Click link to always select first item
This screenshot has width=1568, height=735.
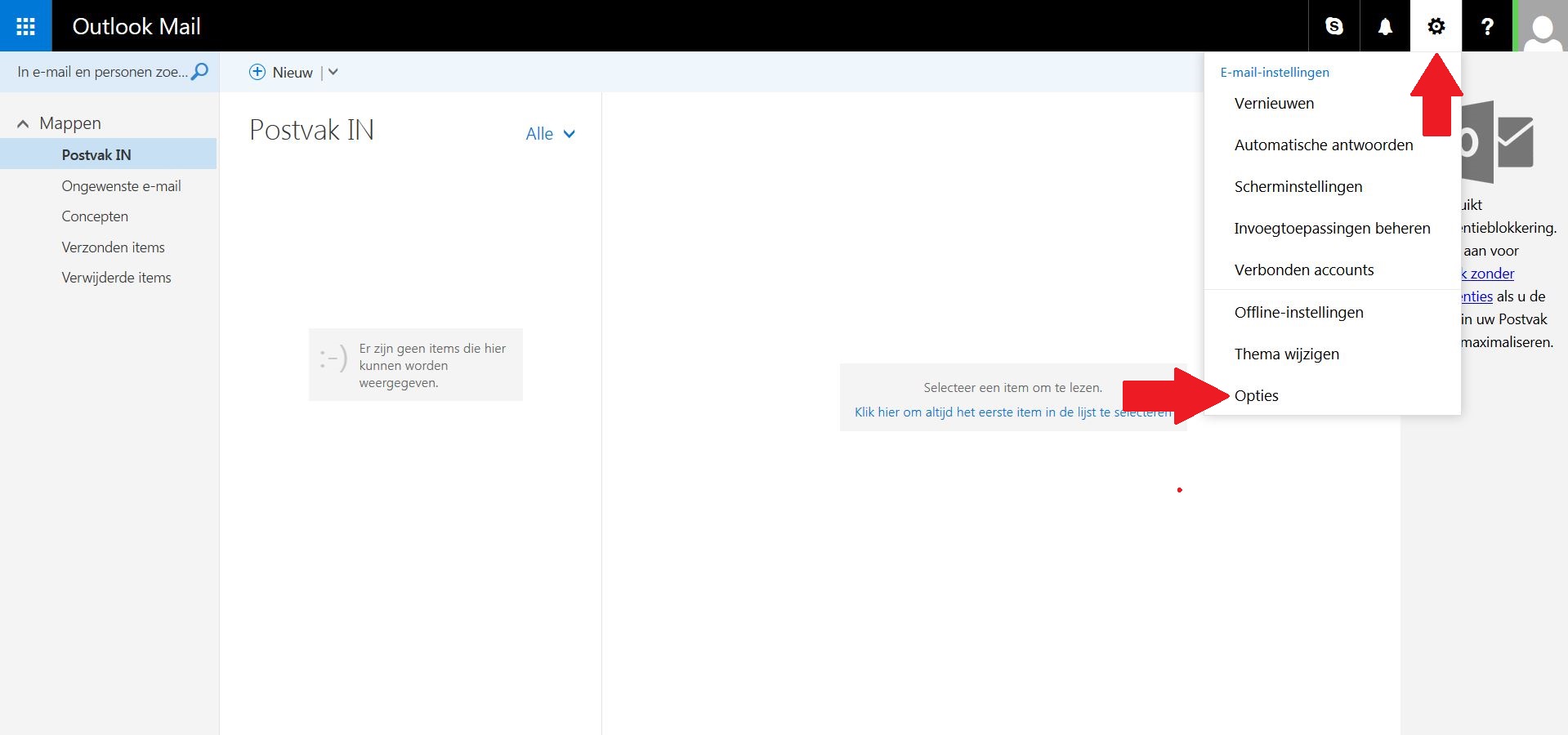click(x=1013, y=412)
